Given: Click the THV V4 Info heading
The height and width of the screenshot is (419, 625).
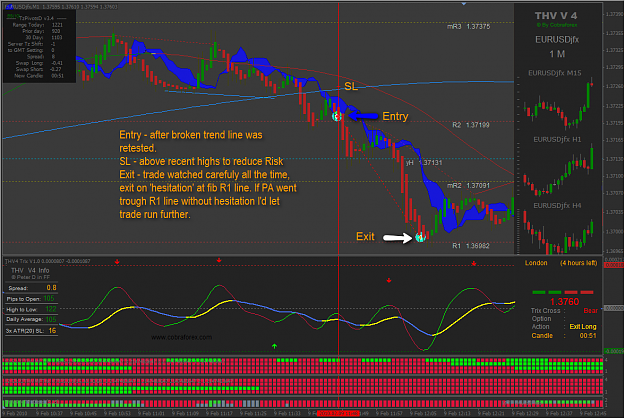Looking at the screenshot, I should [x=30, y=270].
